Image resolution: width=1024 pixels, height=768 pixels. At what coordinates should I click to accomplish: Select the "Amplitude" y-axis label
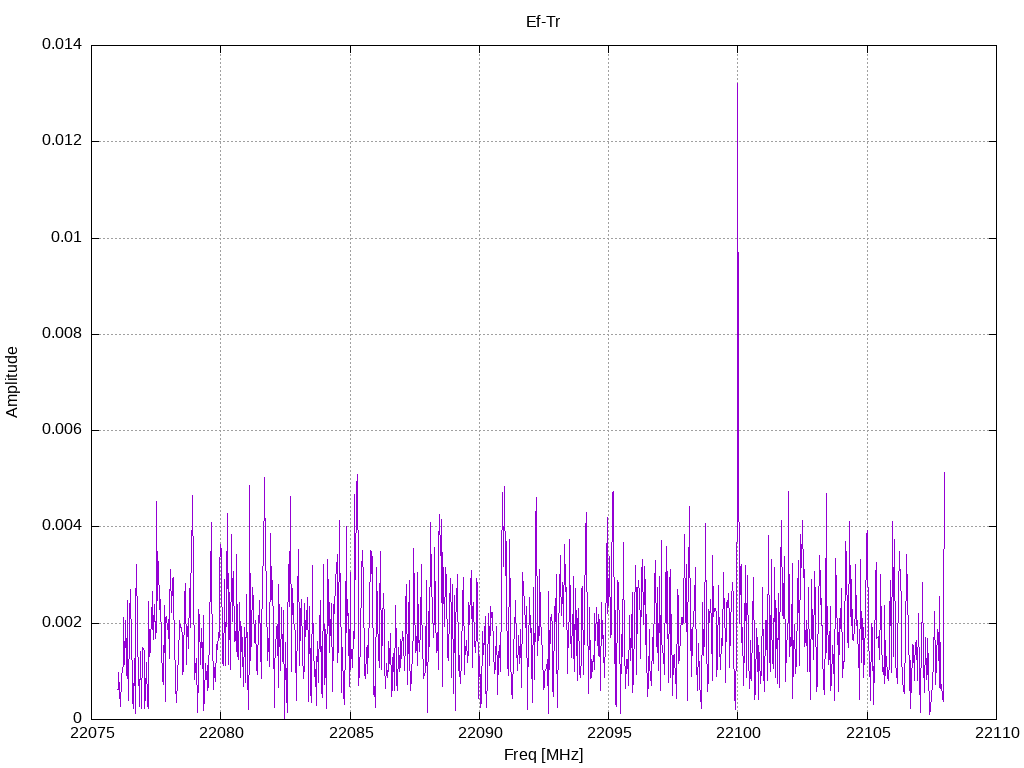[12, 382]
